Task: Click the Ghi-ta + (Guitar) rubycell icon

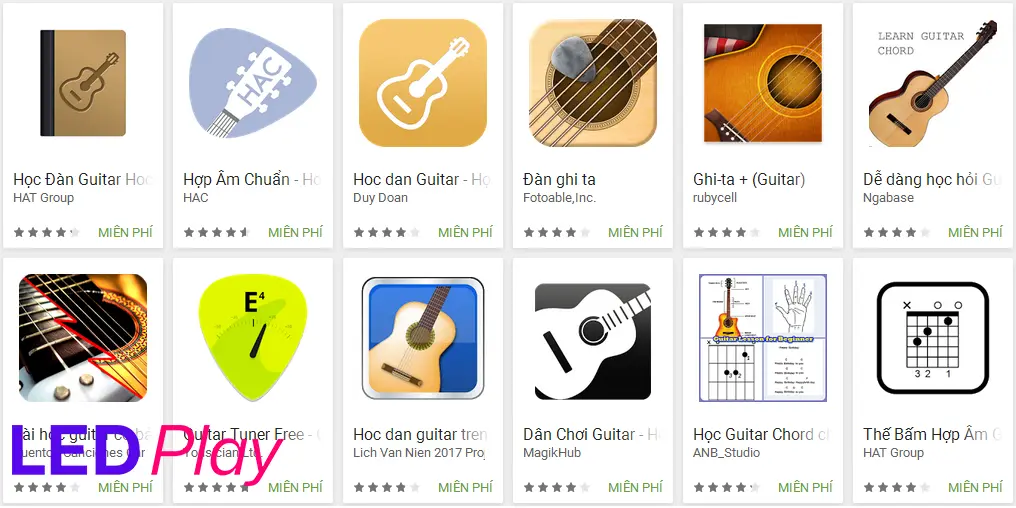Action: (x=763, y=83)
